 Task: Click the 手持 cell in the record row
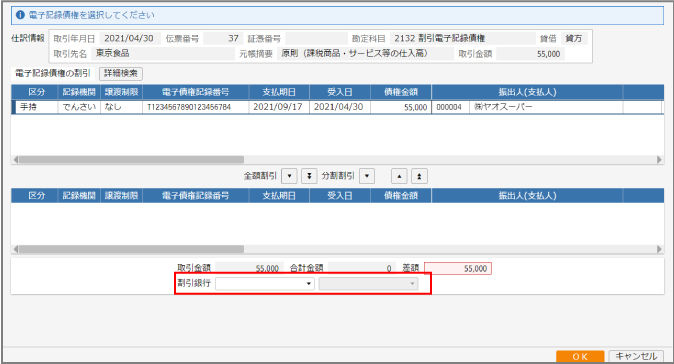tap(37, 107)
